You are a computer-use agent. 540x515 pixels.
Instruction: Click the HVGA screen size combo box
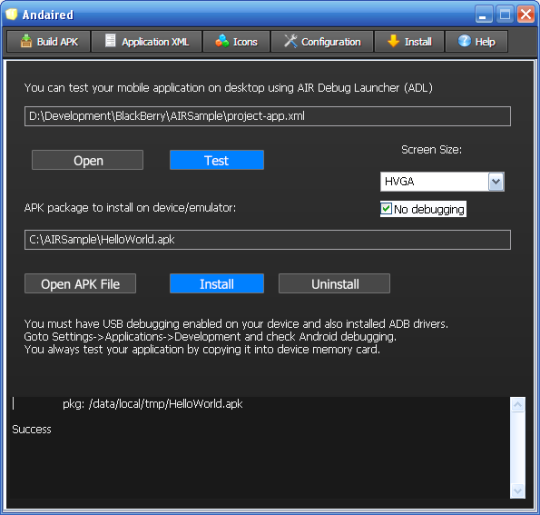click(442, 182)
